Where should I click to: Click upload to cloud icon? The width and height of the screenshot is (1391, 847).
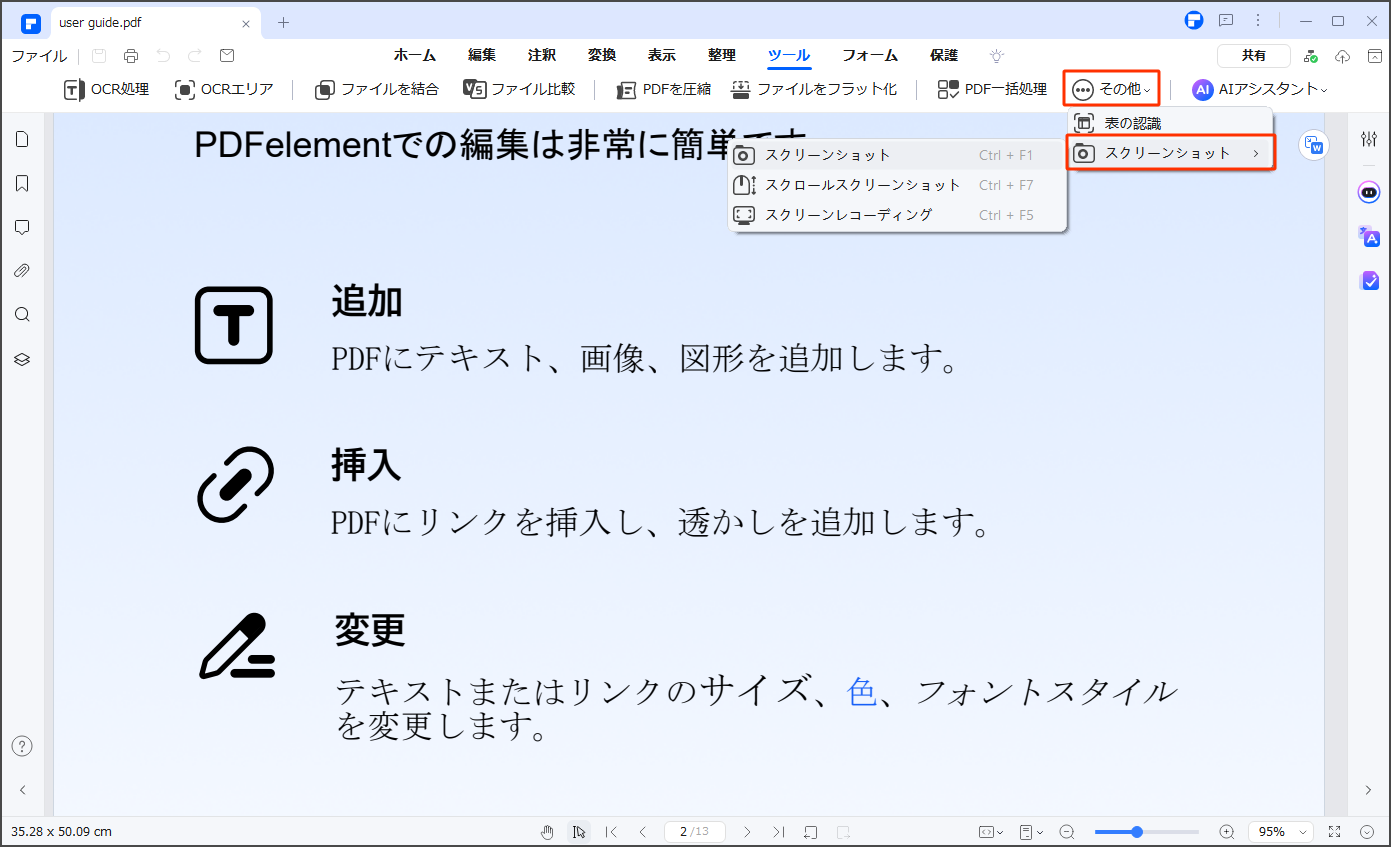pos(1343,56)
